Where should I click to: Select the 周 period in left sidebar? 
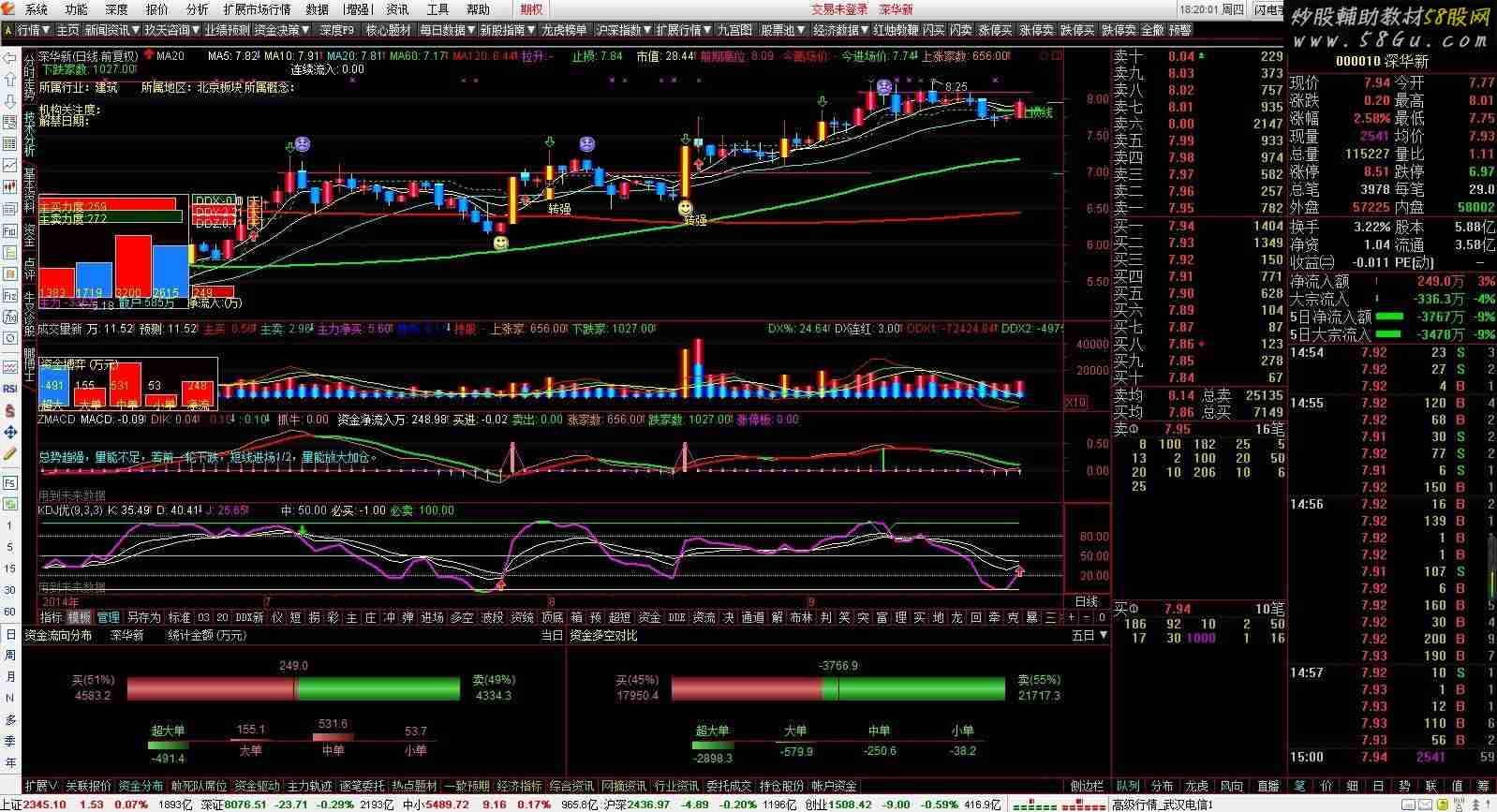point(10,656)
